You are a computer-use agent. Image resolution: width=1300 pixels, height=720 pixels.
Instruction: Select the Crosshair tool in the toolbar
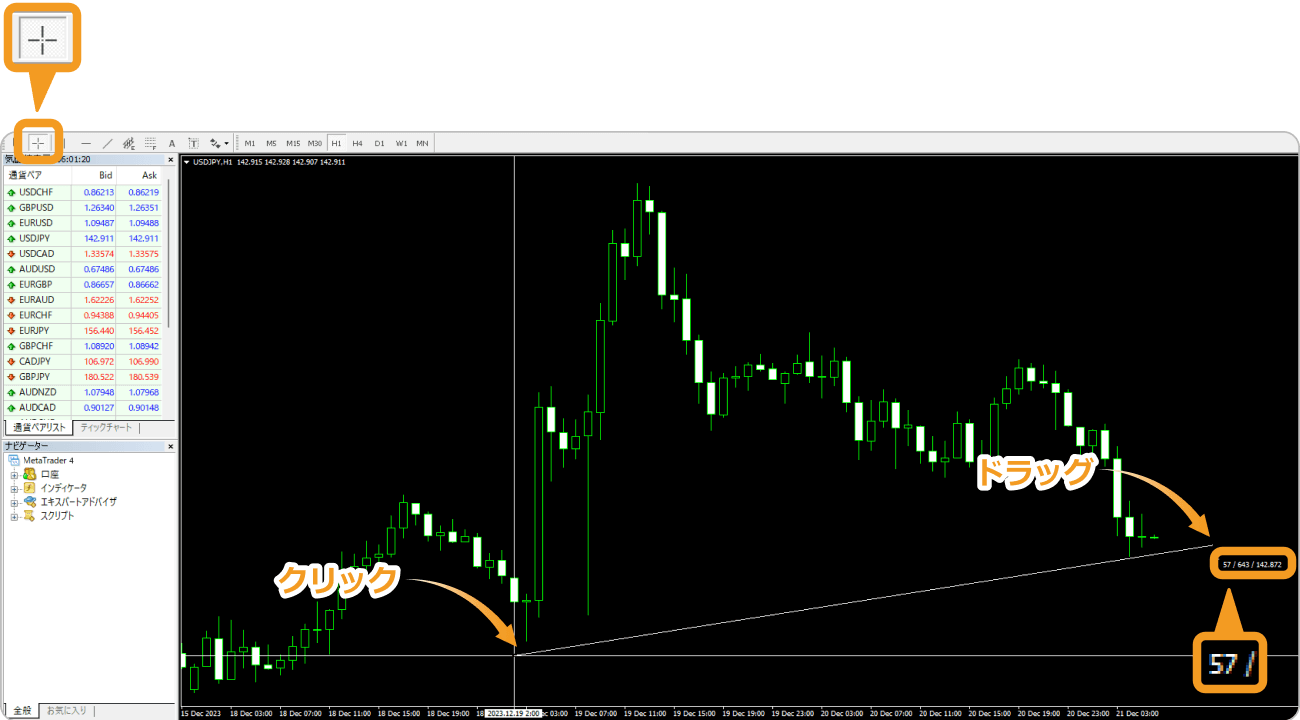coord(38,143)
